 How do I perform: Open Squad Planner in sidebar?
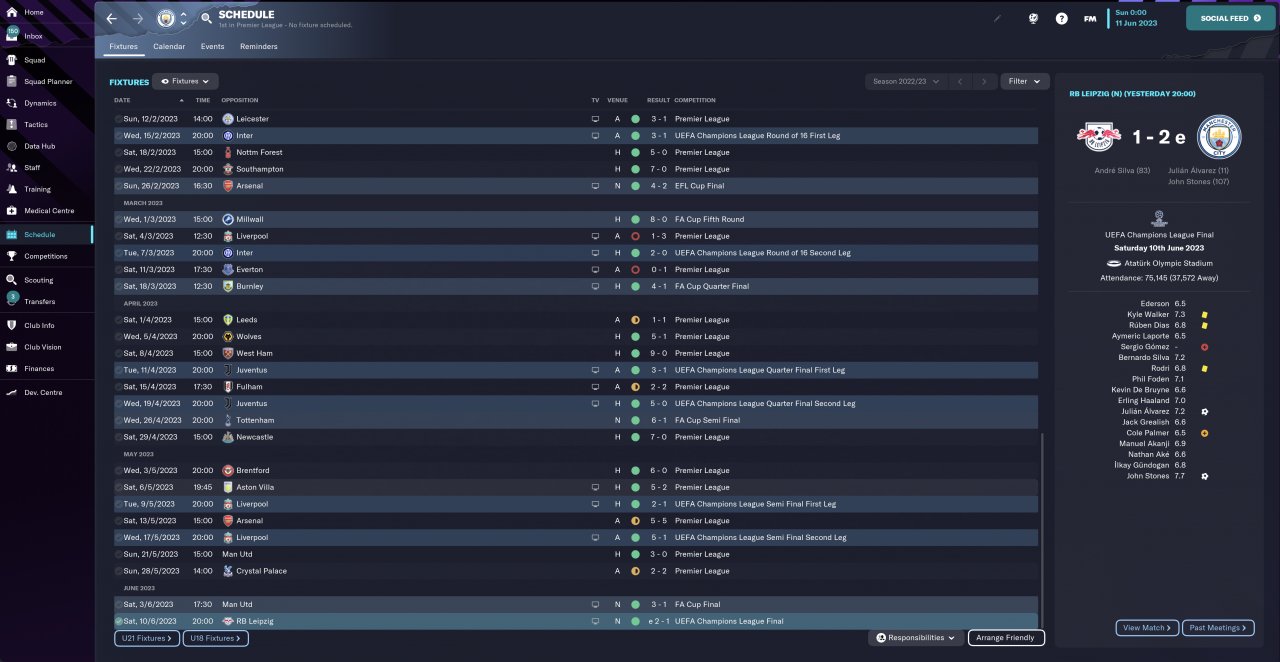(x=47, y=81)
